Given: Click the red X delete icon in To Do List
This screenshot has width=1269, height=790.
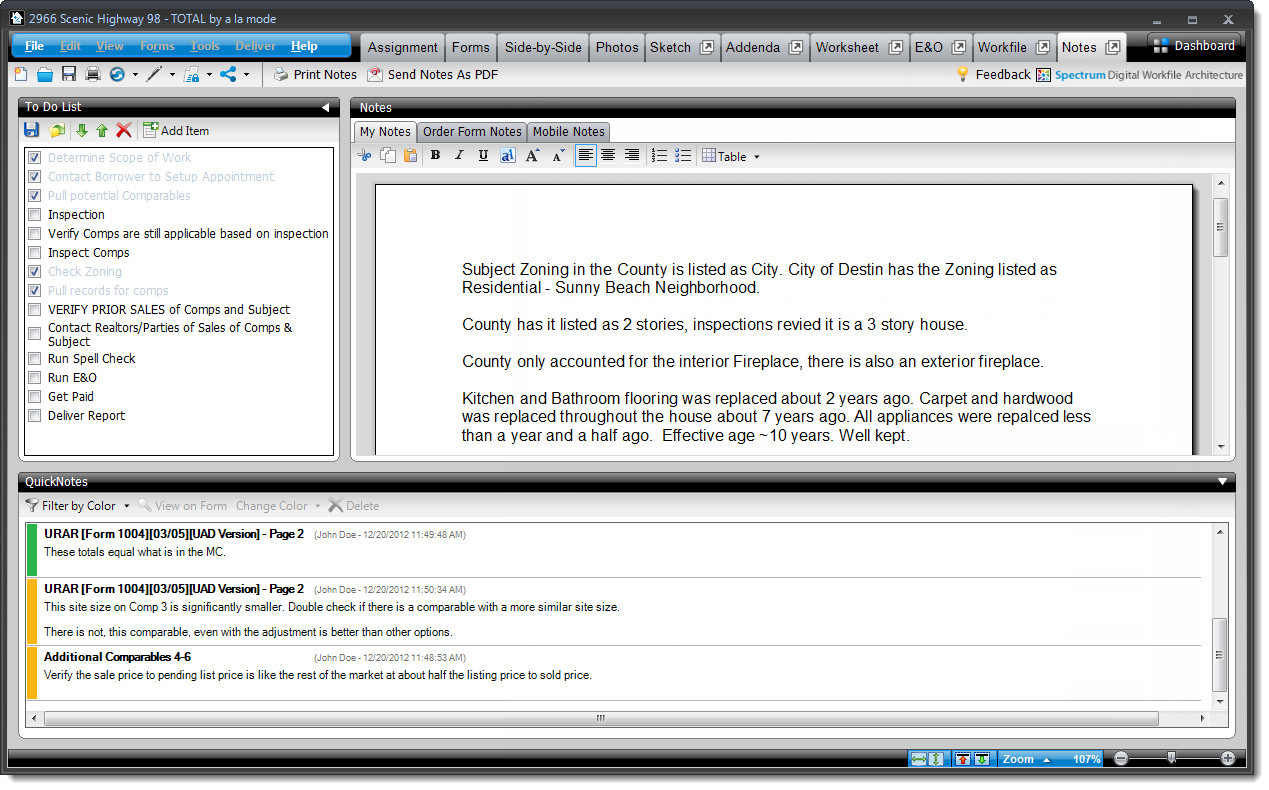Looking at the screenshot, I should click(x=124, y=131).
